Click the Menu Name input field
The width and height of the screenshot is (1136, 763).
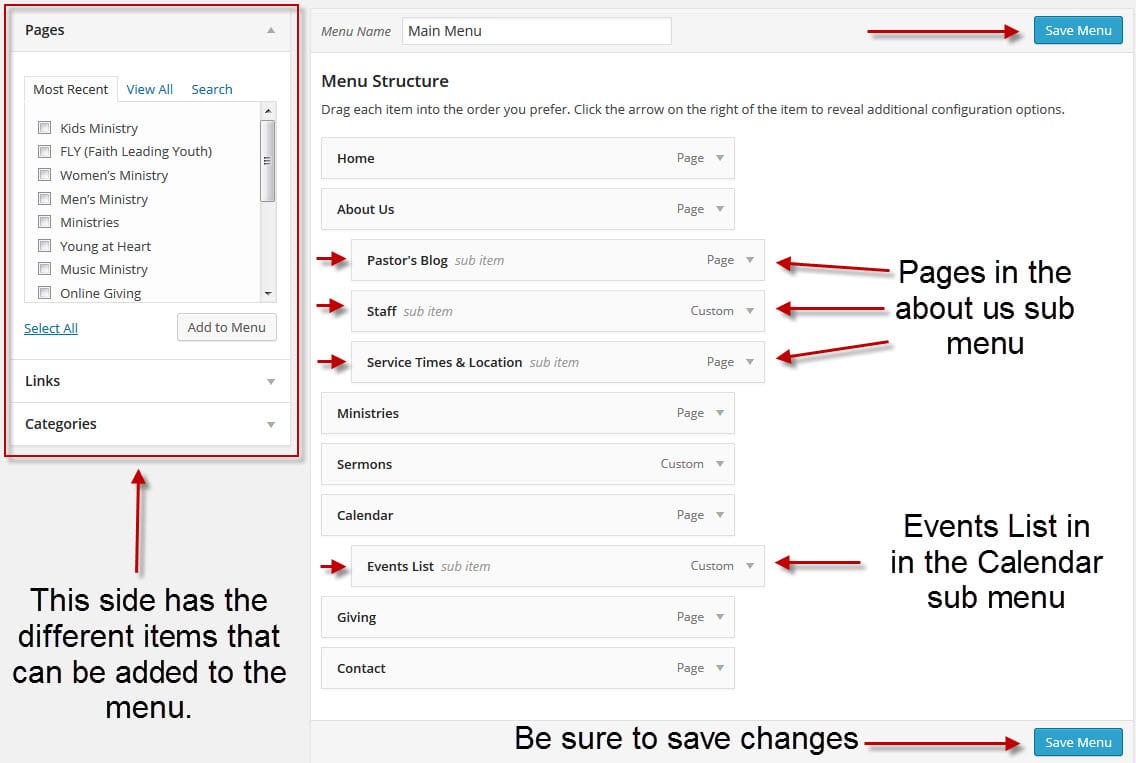tap(537, 31)
